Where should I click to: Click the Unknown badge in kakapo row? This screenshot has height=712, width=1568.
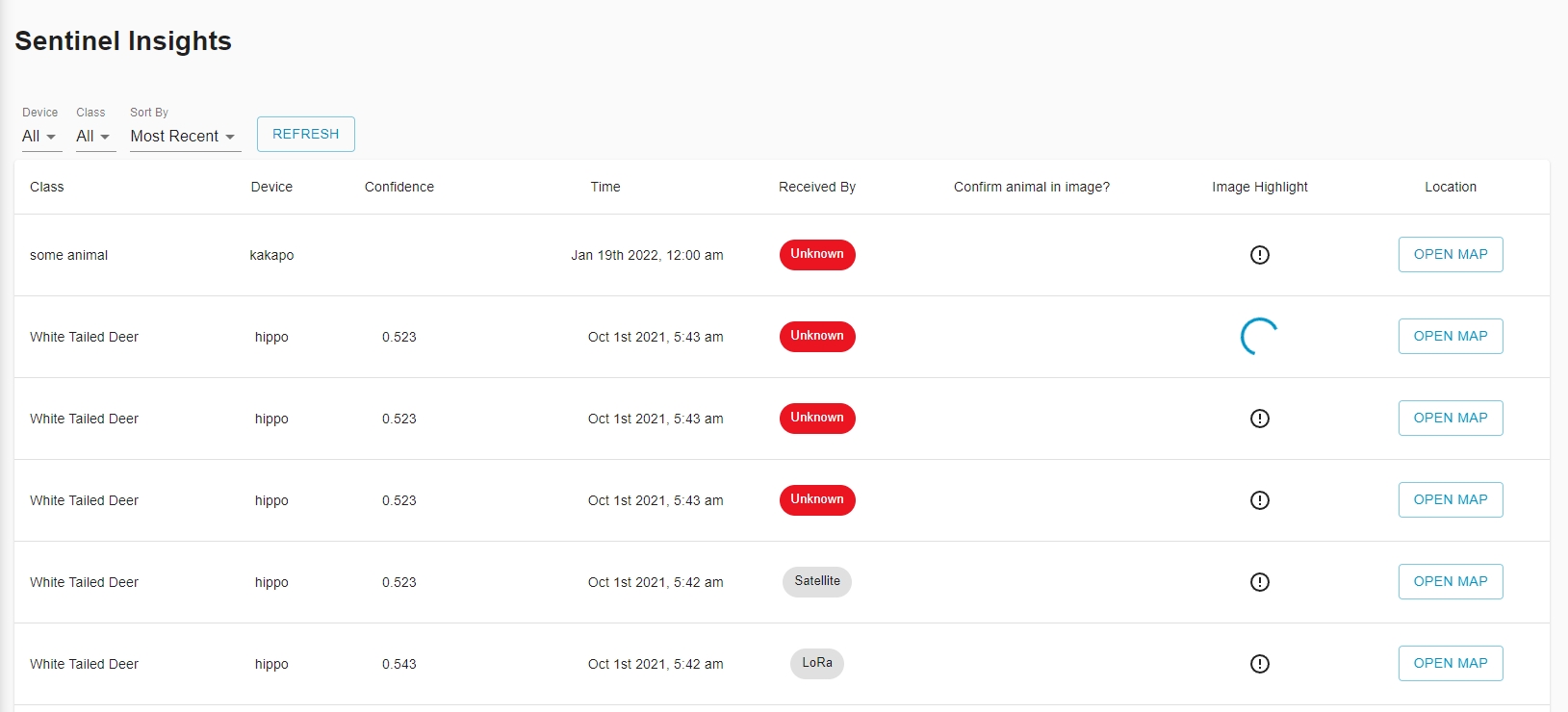[x=816, y=255]
